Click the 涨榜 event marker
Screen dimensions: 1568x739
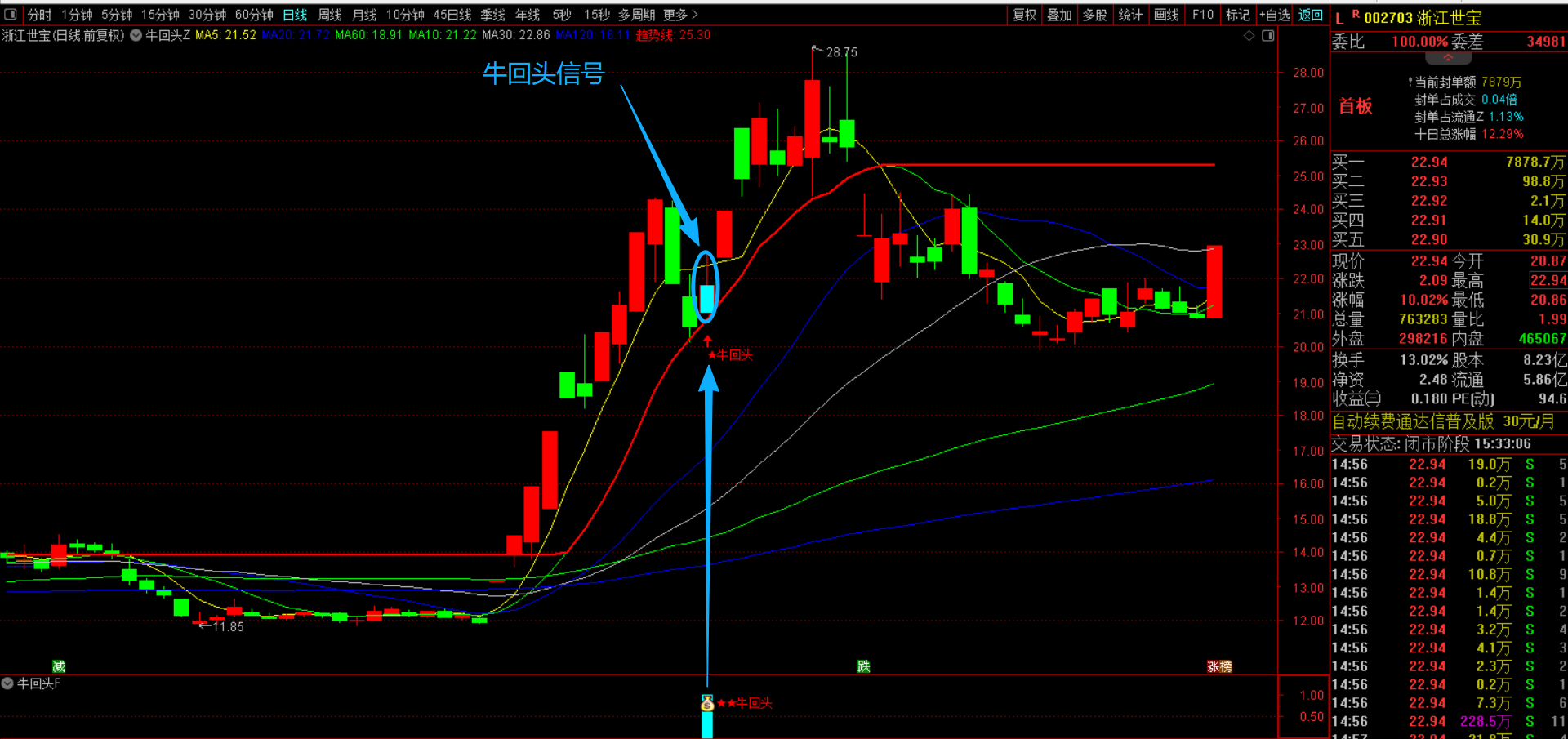point(1219,666)
